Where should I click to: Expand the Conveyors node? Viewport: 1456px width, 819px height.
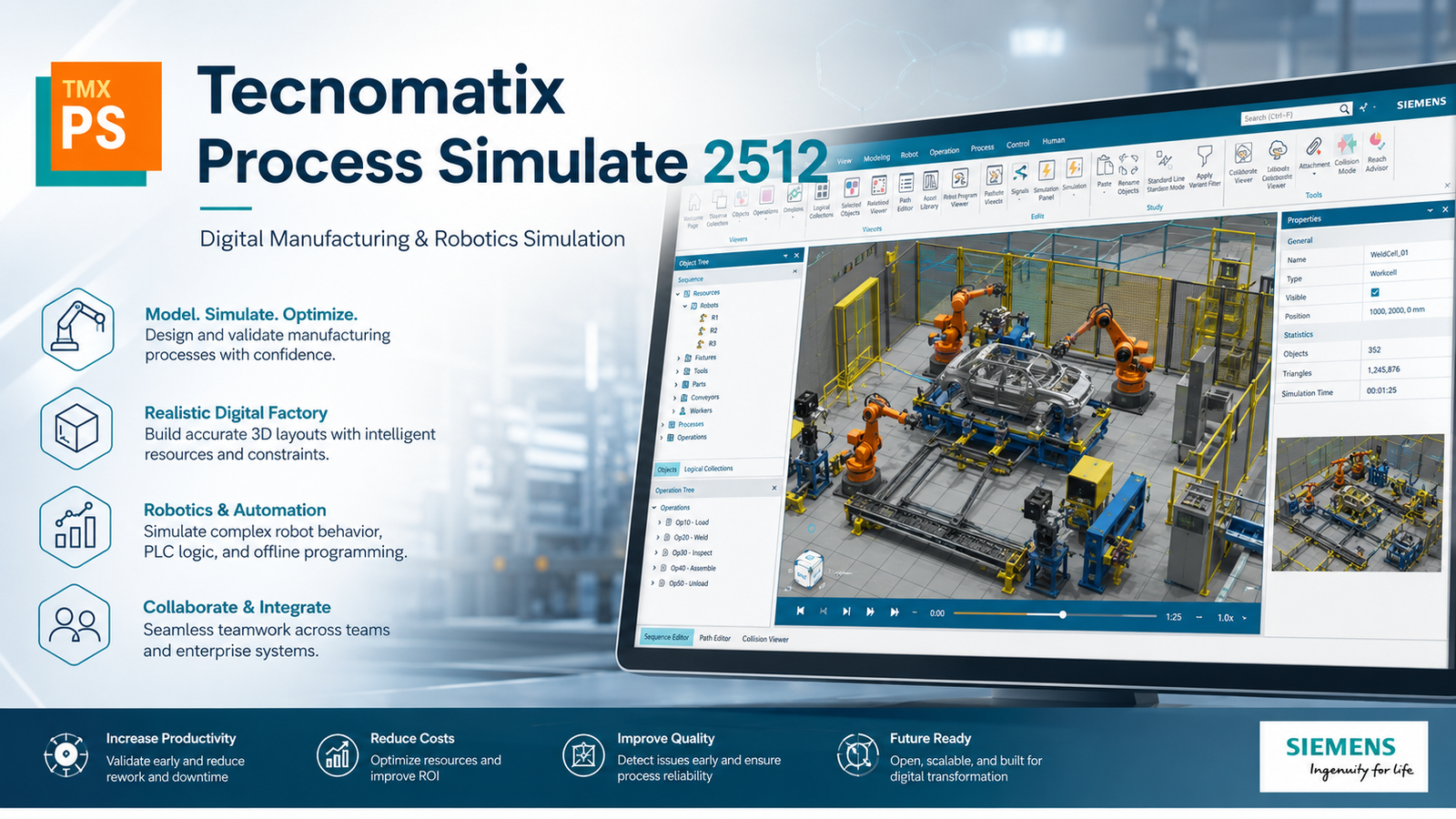click(x=674, y=398)
